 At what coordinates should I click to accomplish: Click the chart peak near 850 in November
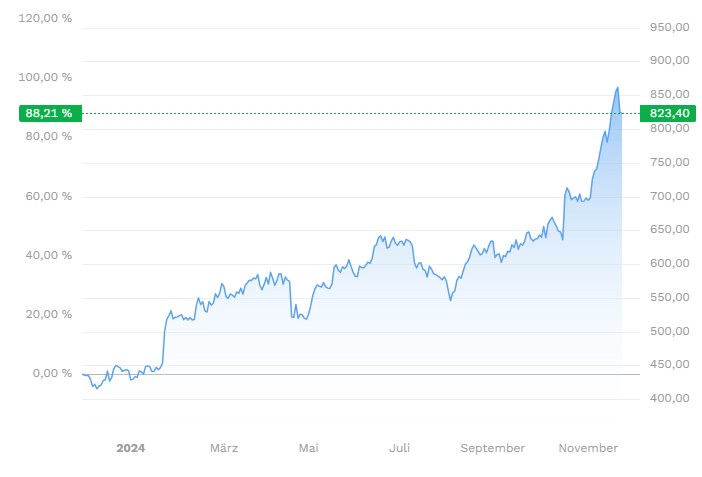pyautogui.click(x=618, y=88)
